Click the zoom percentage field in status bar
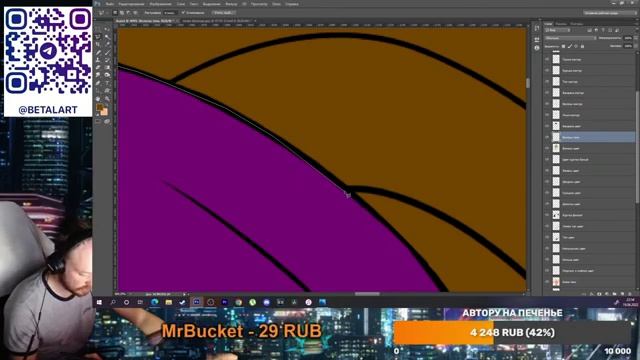This screenshot has width=640, height=360. 120,293
